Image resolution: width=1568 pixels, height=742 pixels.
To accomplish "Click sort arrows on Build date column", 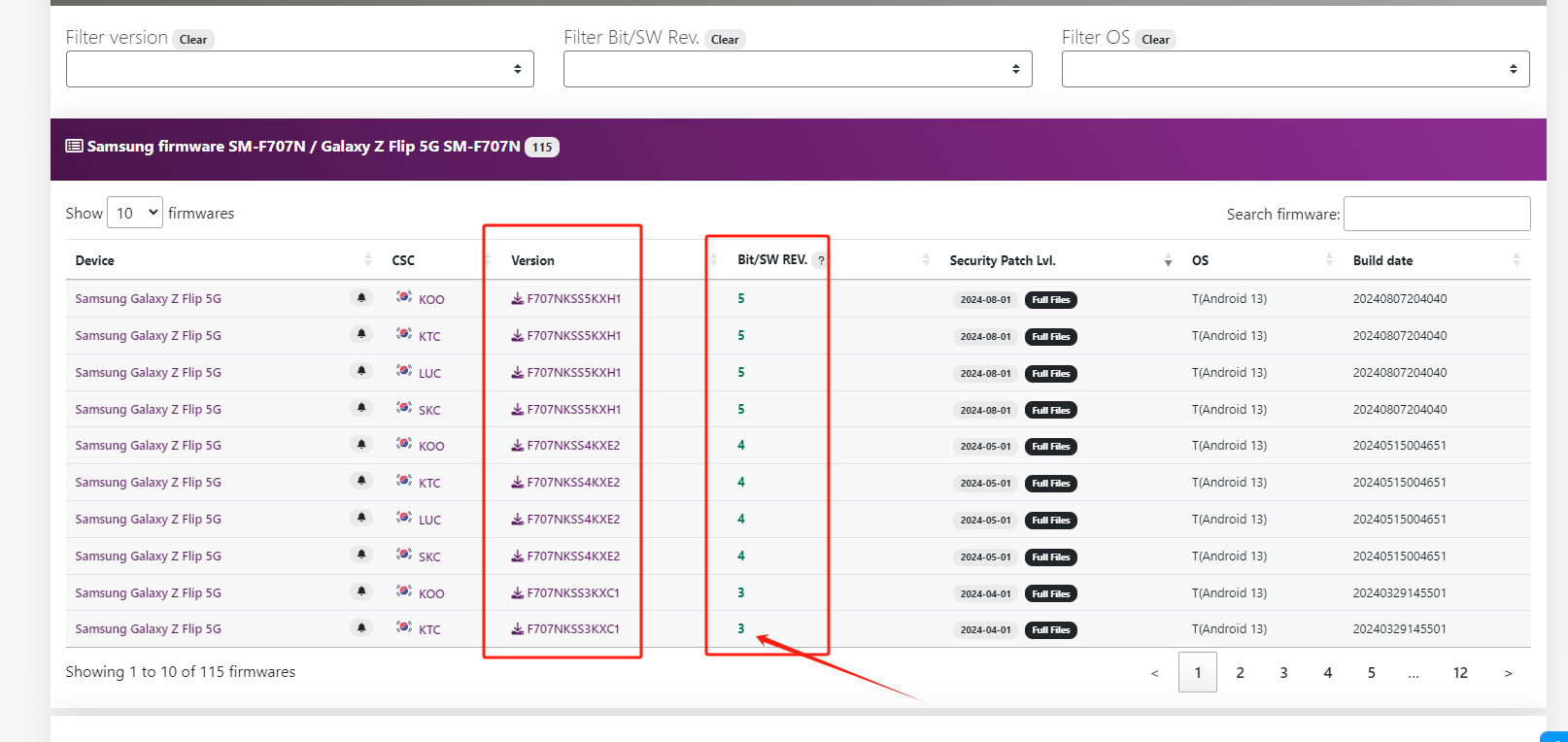I will point(1517,259).
